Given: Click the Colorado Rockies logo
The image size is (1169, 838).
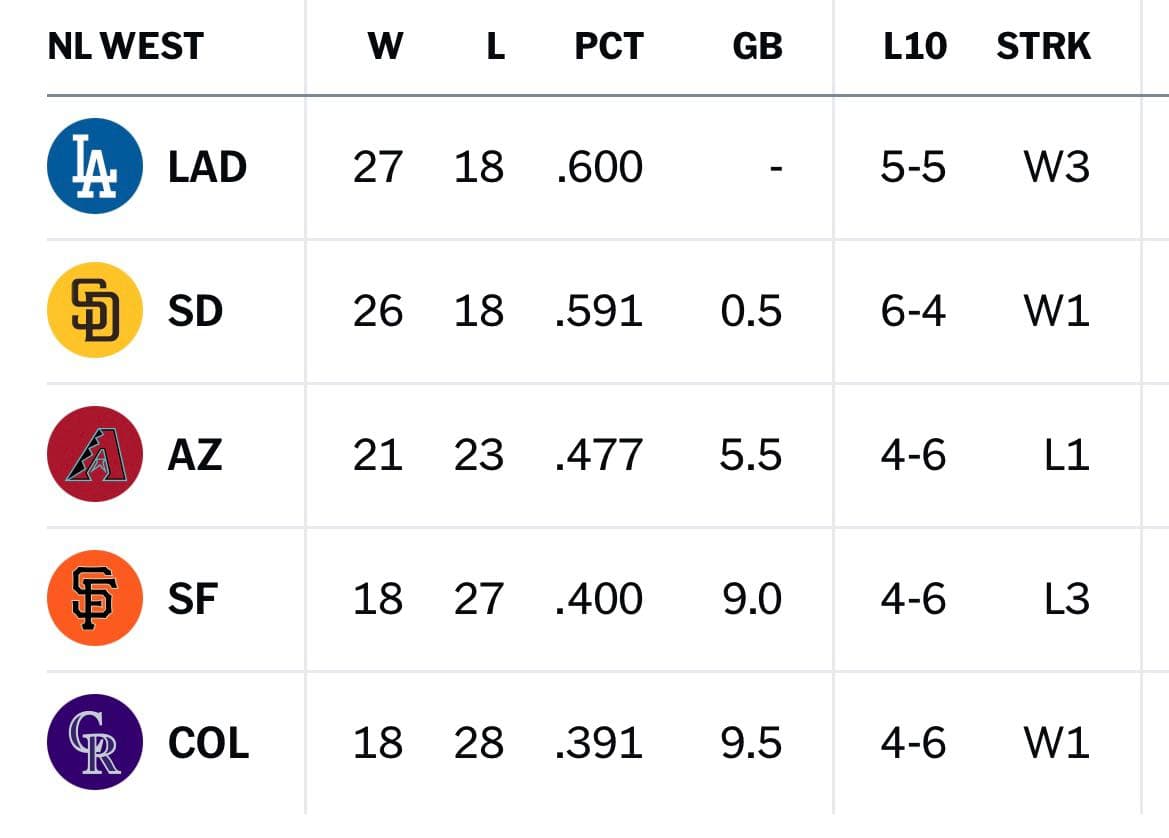Looking at the screenshot, I should click(x=95, y=742).
